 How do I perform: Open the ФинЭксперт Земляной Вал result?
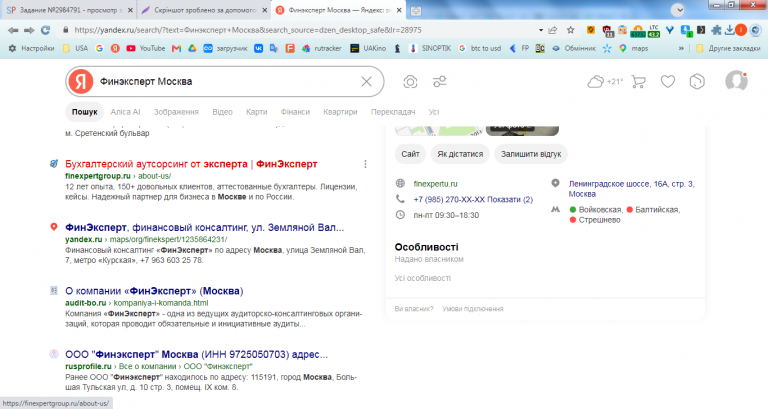[205, 227]
